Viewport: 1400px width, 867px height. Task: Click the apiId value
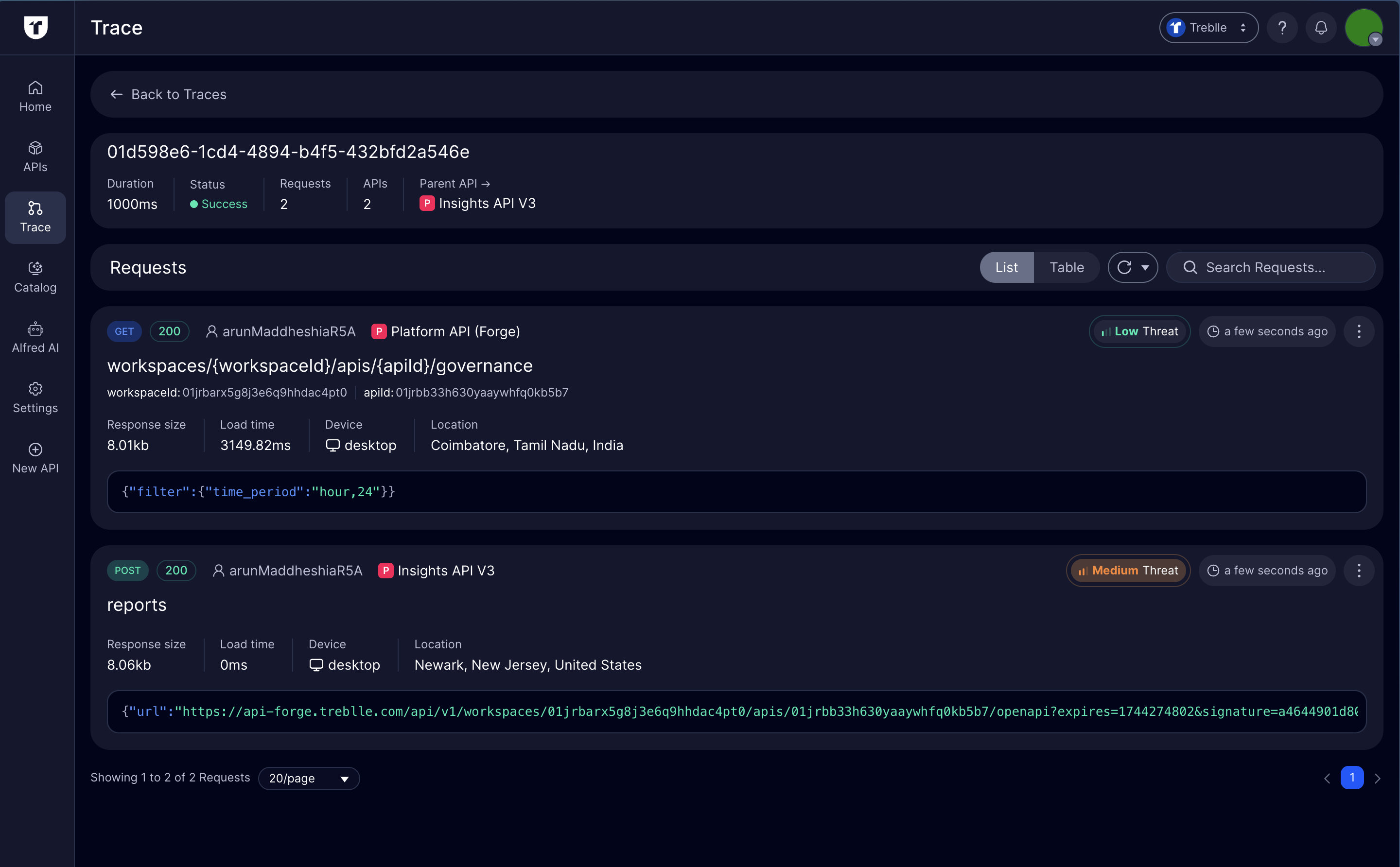(x=482, y=392)
